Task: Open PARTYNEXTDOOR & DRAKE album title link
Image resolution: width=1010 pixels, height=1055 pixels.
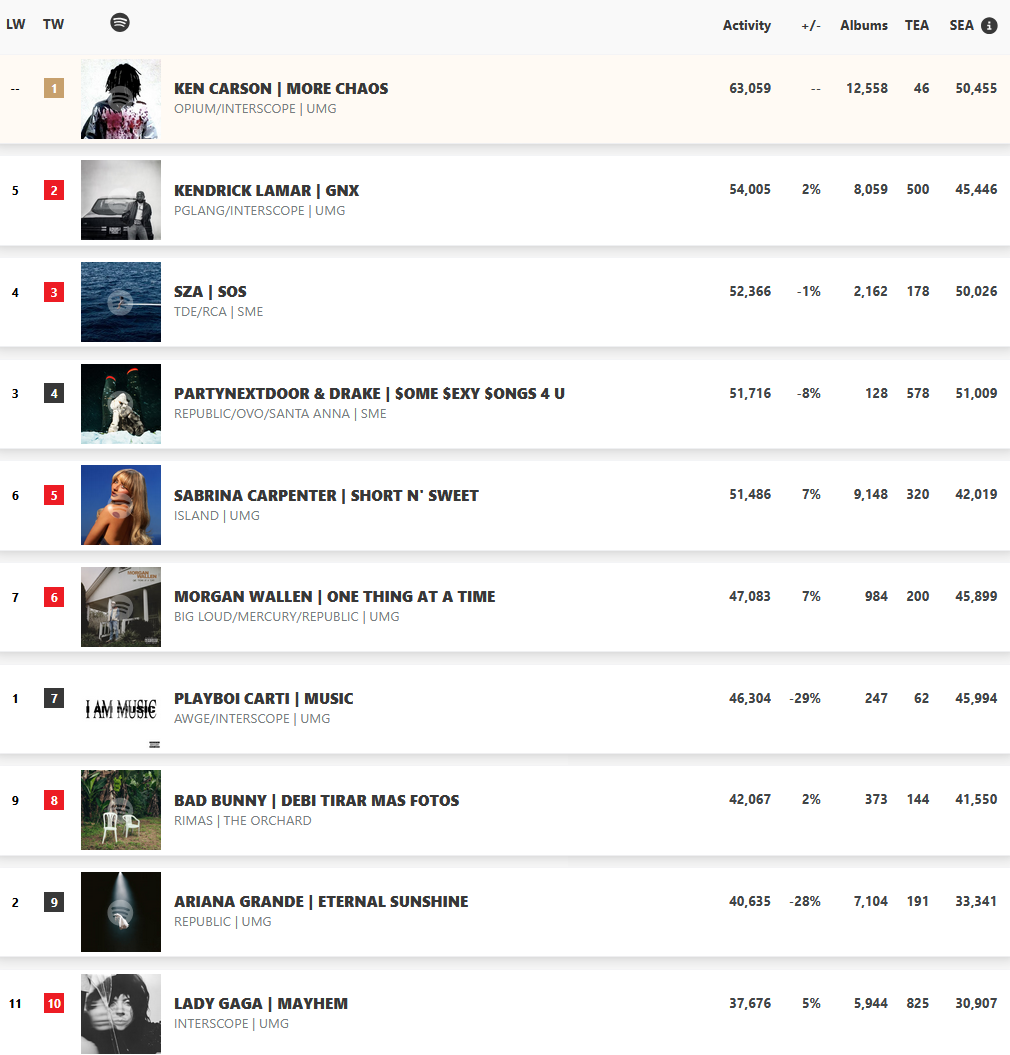Action: click(369, 394)
